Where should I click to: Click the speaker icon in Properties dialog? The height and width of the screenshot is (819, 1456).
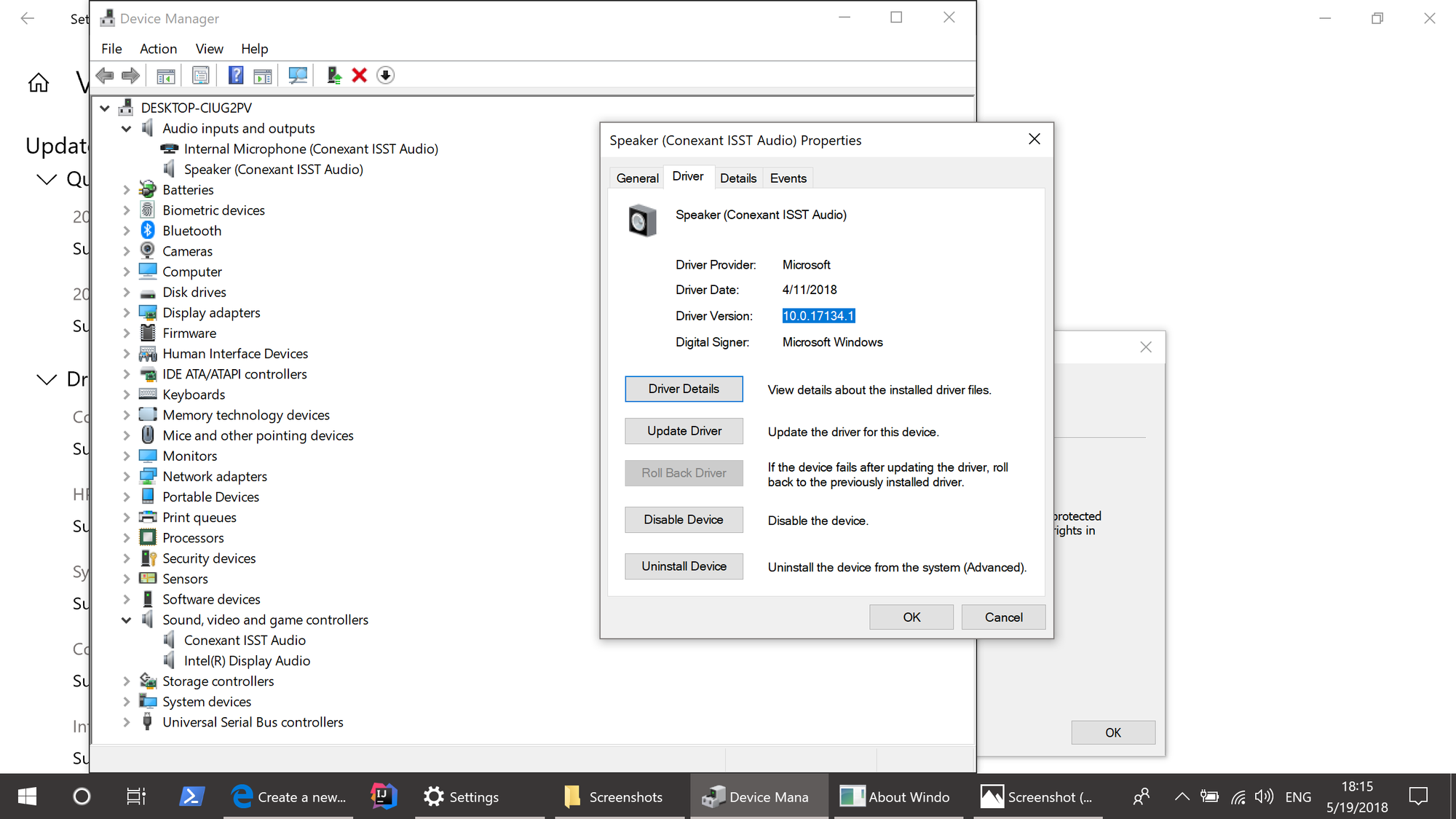642,221
